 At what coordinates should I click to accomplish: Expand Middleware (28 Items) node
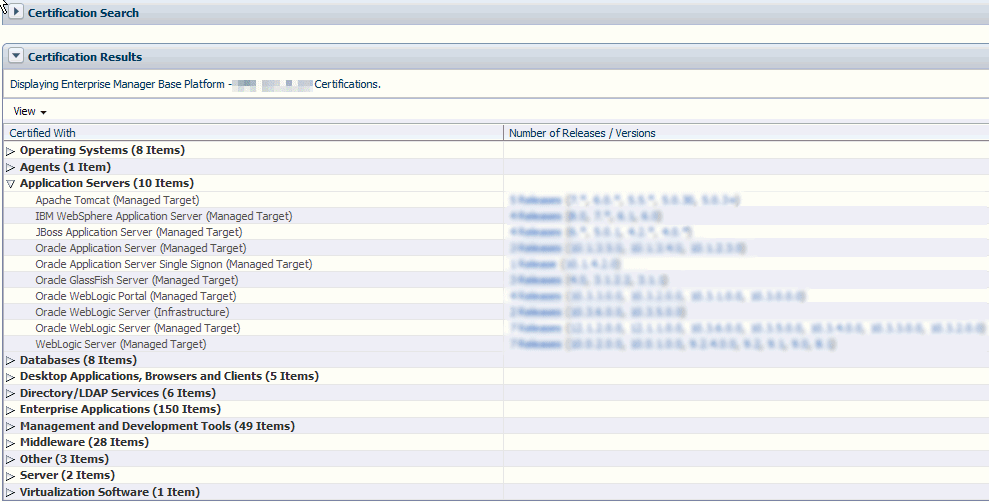pyautogui.click(x=10, y=443)
